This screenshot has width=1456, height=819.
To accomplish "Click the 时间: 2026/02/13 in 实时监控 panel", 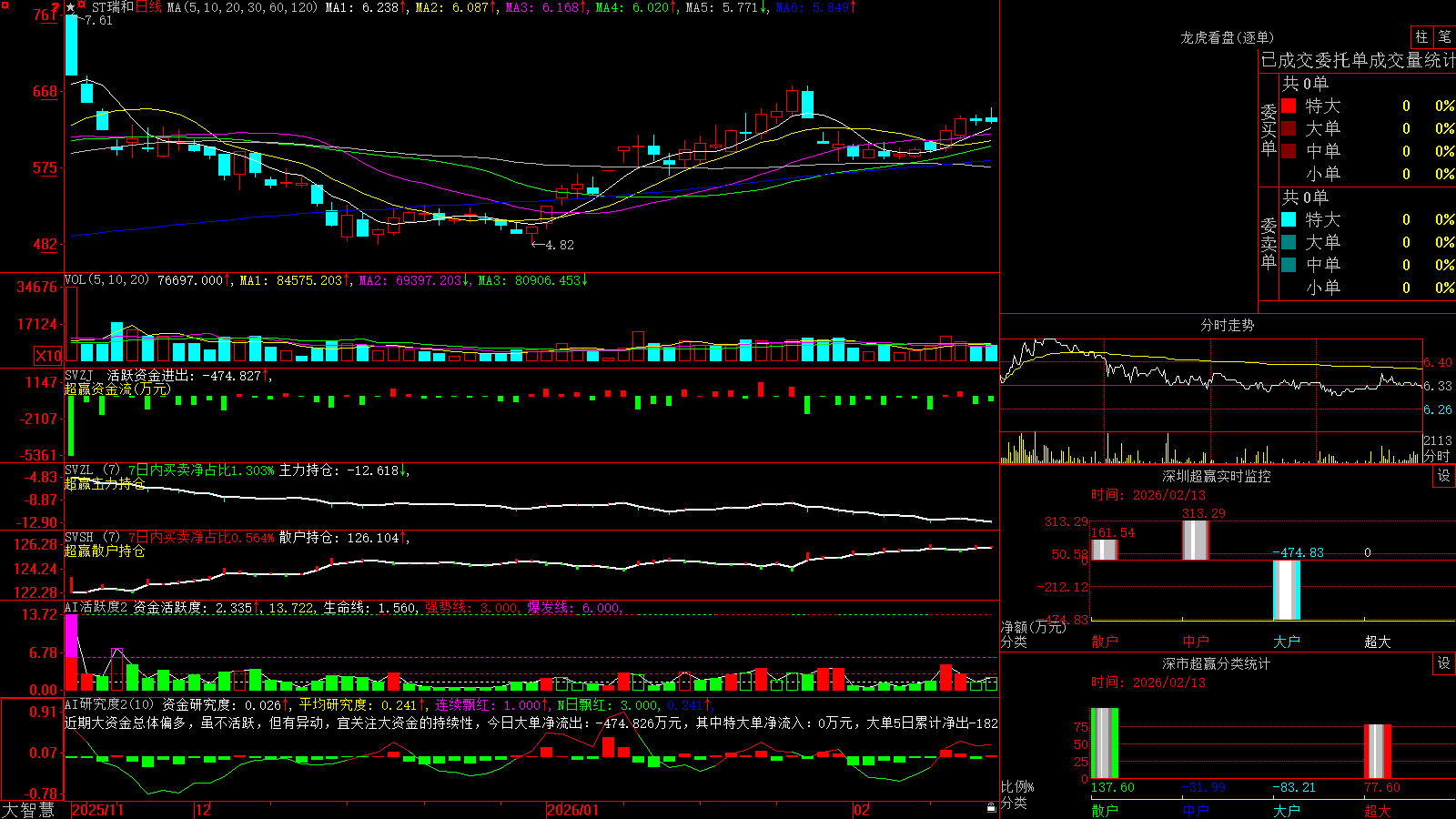I will pyautogui.click(x=1148, y=495).
